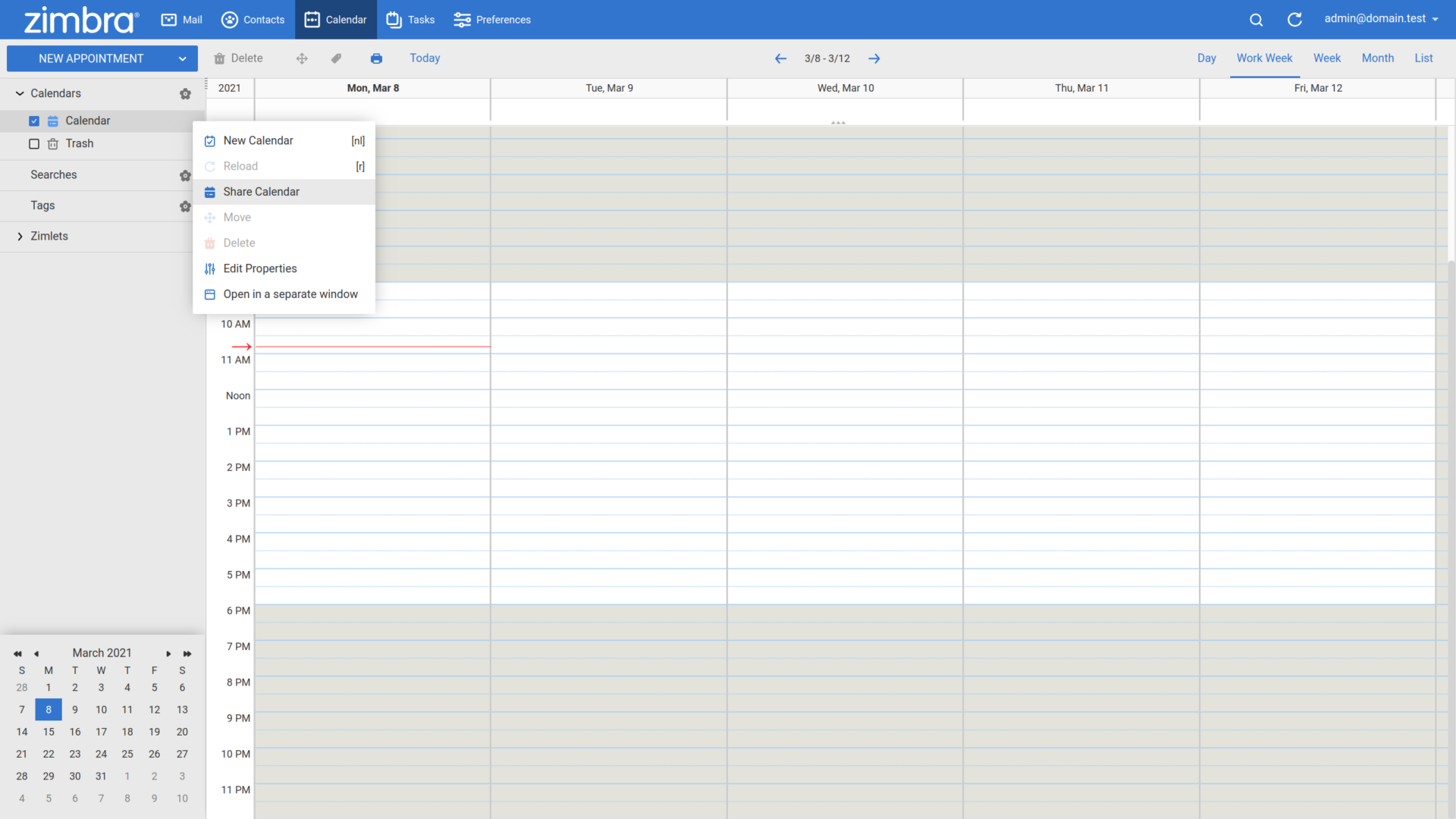Select Edit Properties from context menu
The image size is (1456, 819).
pos(260,267)
